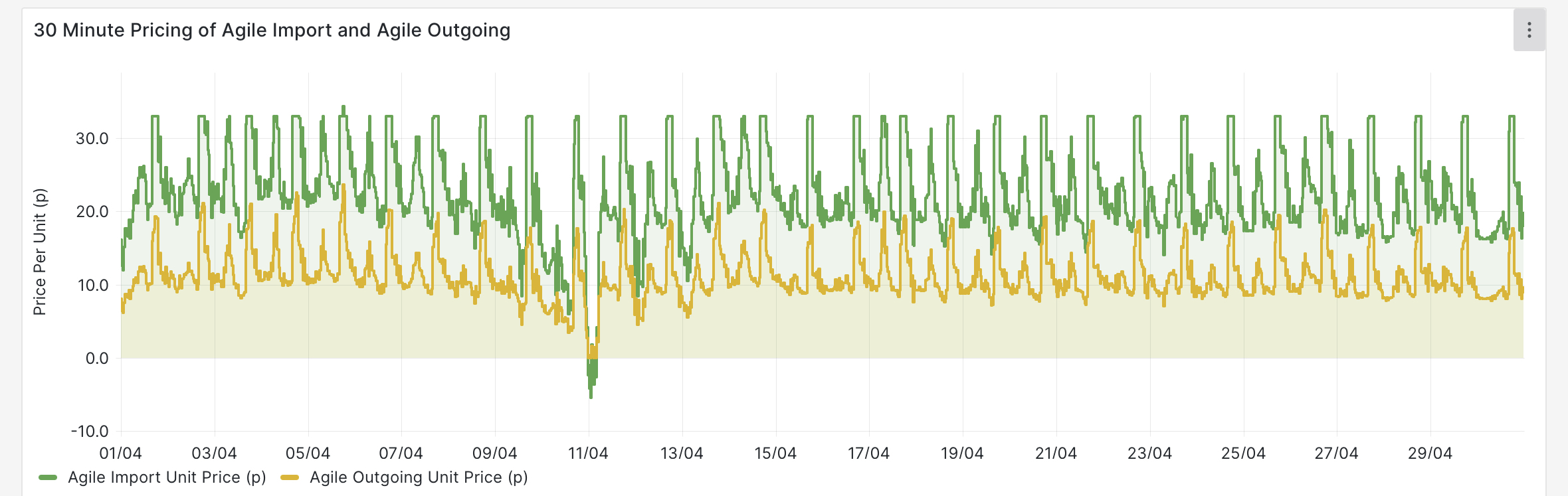Click the '25/04' x-axis date label
Screen dimensions: 1568x496
pyautogui.click(x=1243, y=454)
